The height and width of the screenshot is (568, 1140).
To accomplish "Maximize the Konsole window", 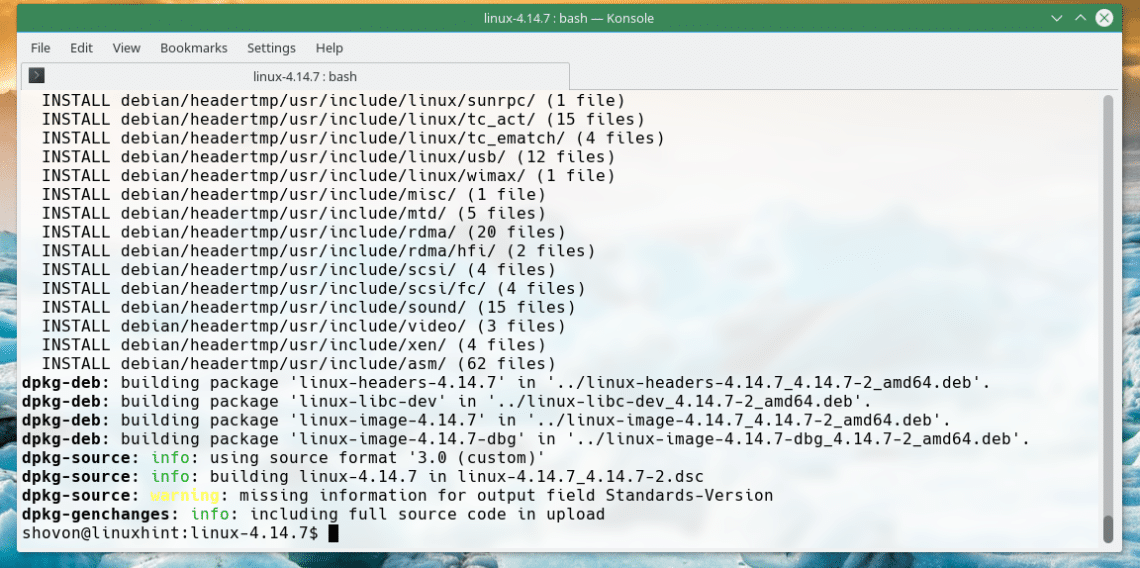I will [x=1080, y=18].
